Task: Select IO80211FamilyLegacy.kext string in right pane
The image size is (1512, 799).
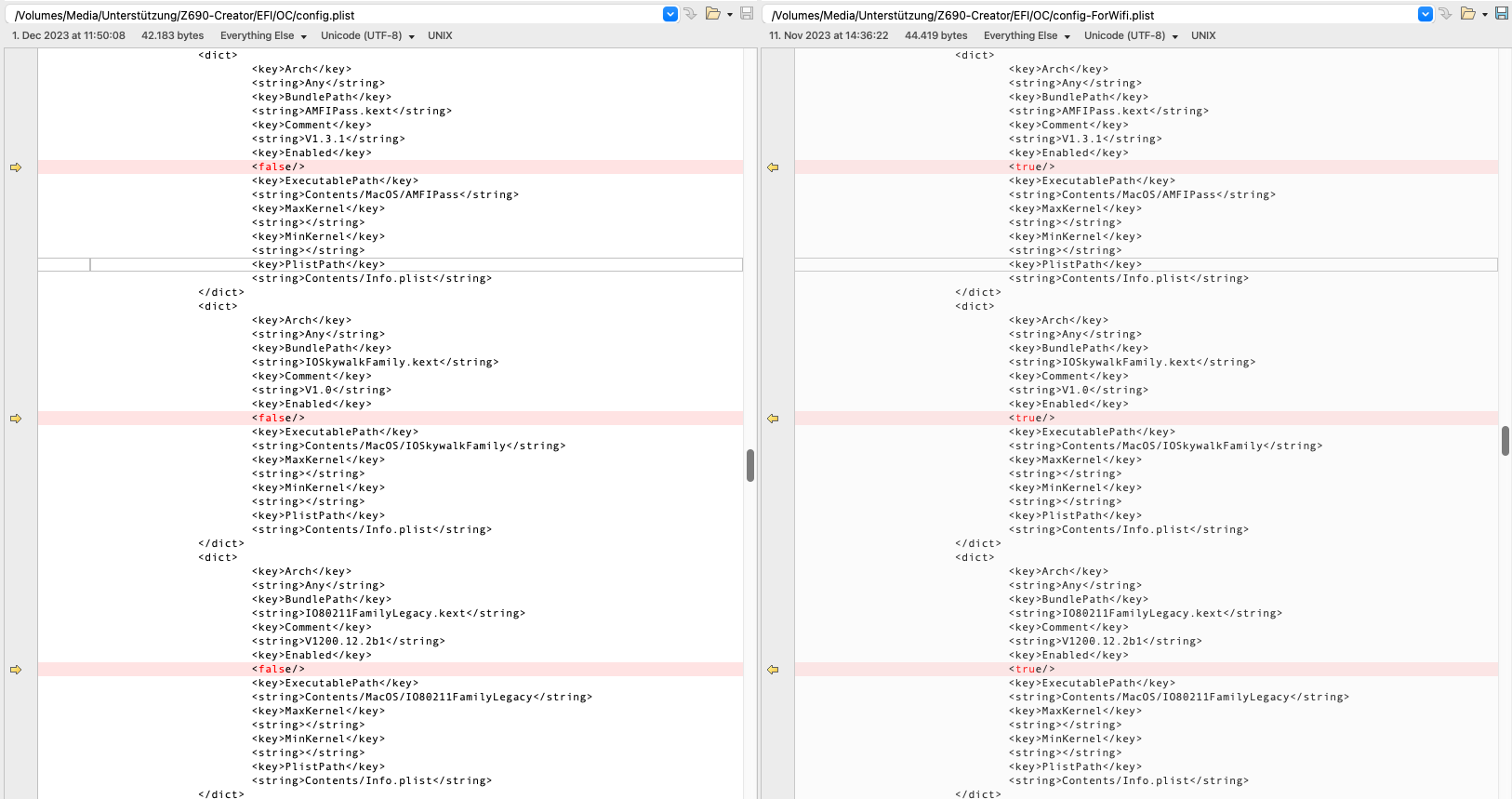Action: click(x=1146, y=614)
